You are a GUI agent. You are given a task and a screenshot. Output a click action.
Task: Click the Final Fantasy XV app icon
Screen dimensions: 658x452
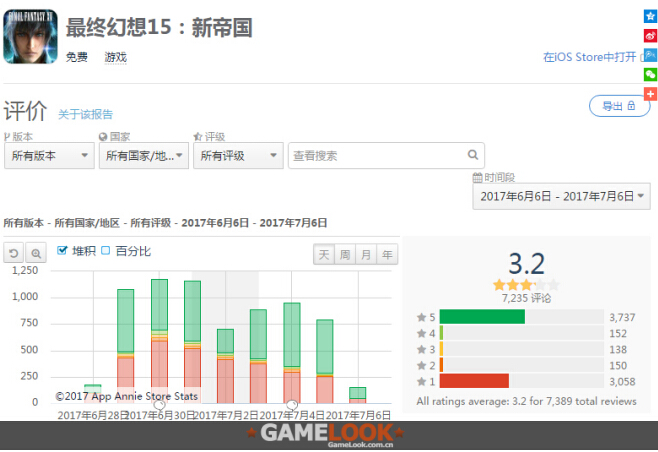point(30,37)
